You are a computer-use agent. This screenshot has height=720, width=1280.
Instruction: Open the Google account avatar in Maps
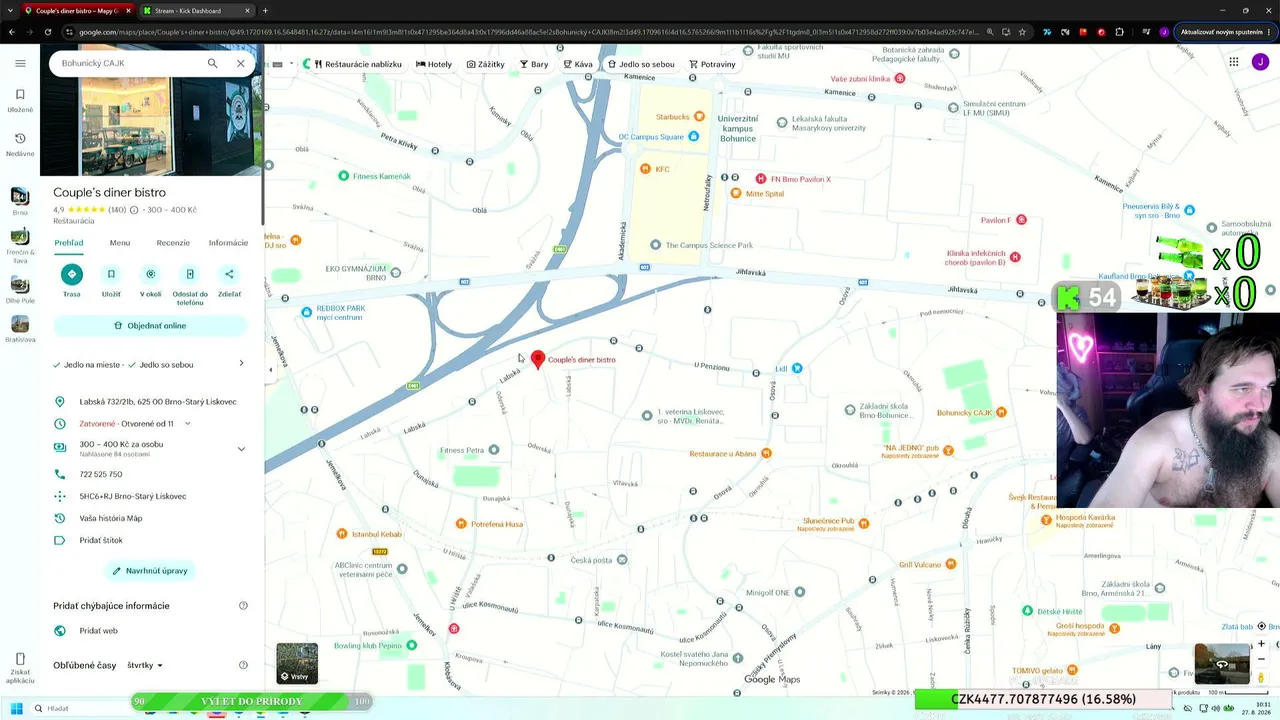(1260, 62)
